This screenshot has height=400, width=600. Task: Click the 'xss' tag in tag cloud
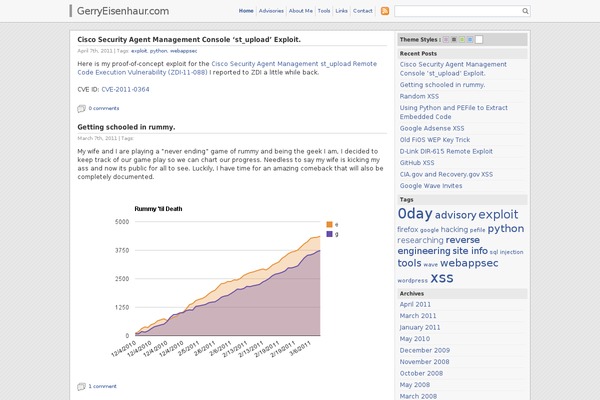442,278
